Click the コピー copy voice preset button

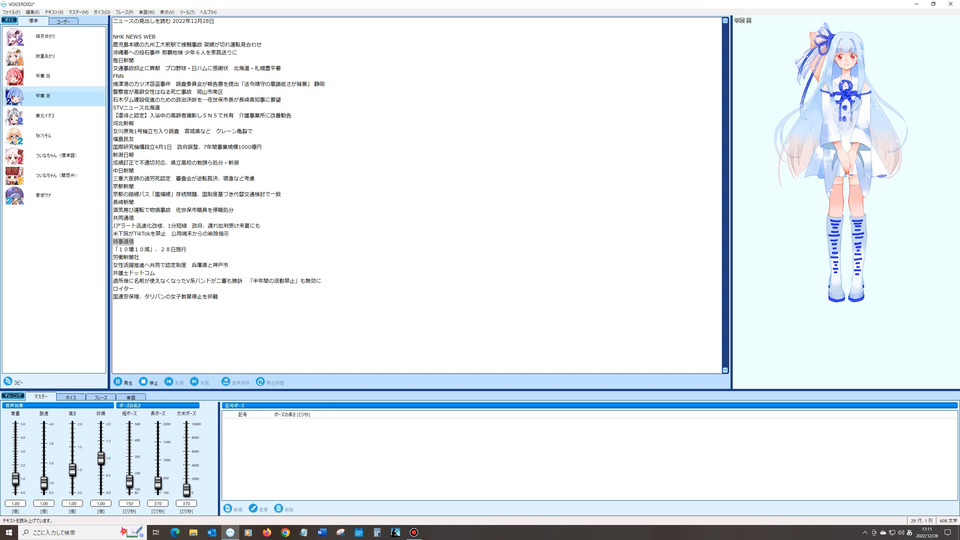pos(13,381)
